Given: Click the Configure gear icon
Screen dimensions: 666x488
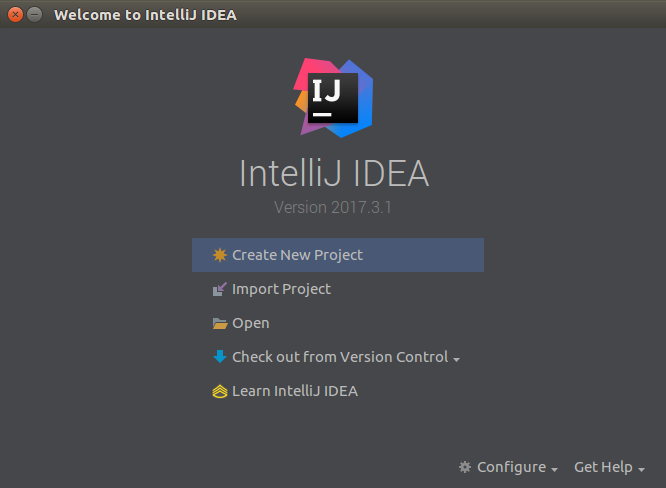Looking at the screenshot, I should [465, 467].
